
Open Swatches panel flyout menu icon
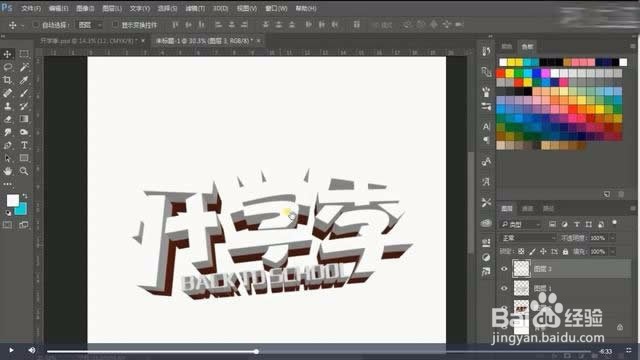point(633,46)
